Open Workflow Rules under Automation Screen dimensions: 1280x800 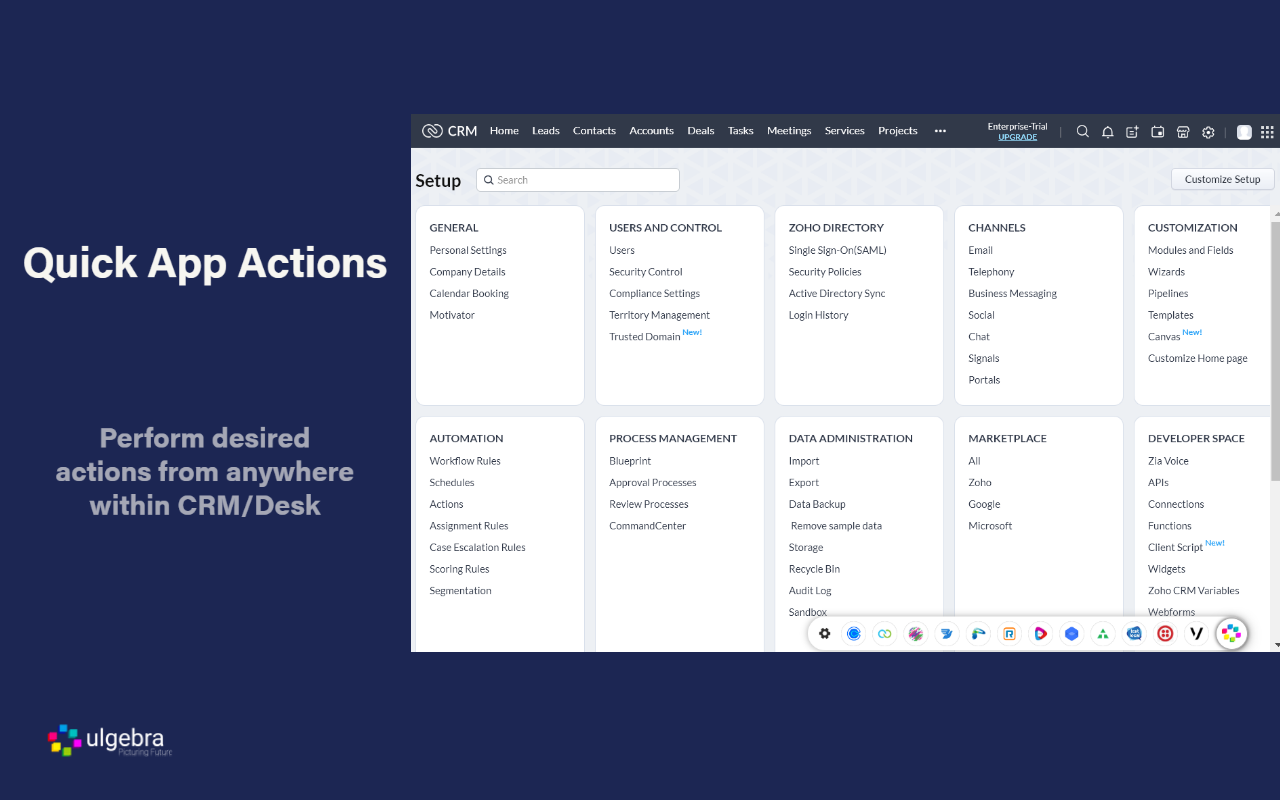[465, 460]
